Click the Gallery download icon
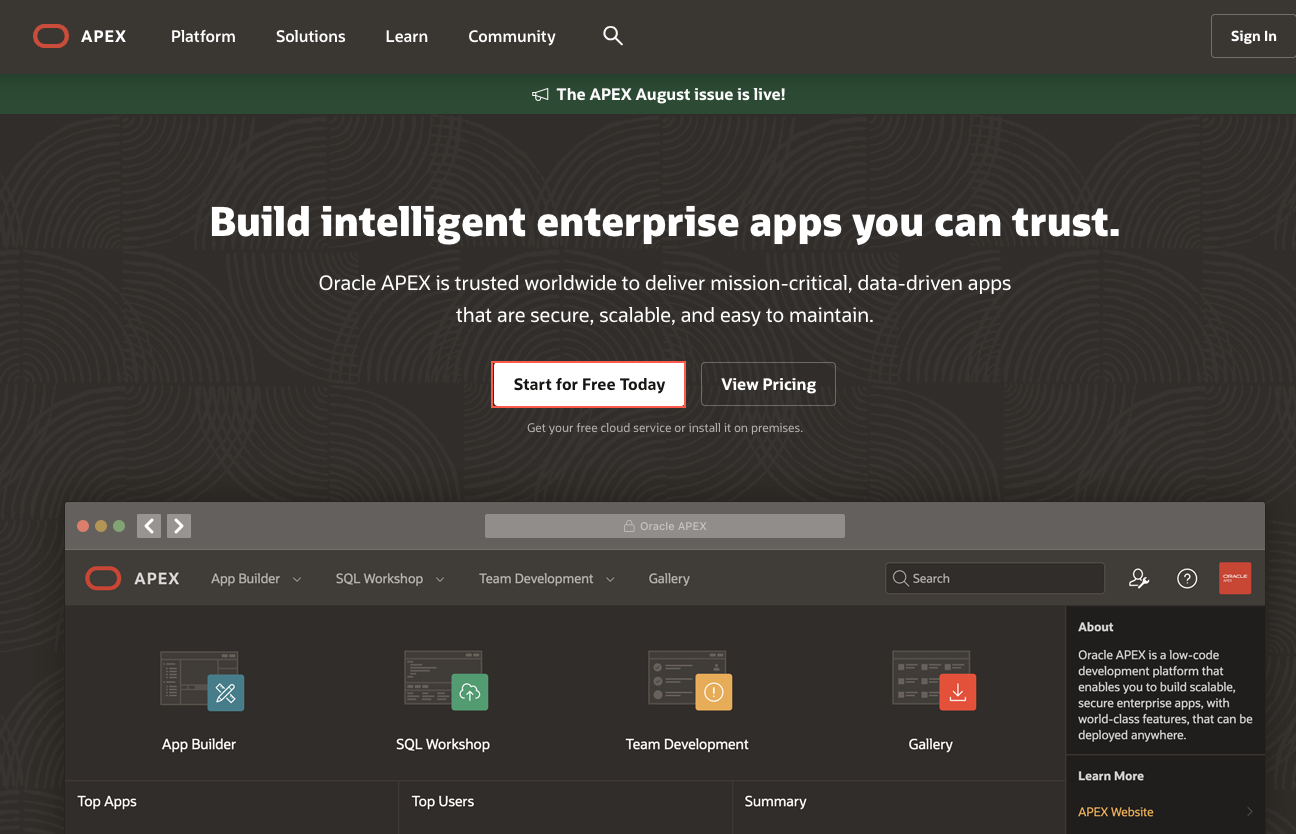 coord(957,691)
